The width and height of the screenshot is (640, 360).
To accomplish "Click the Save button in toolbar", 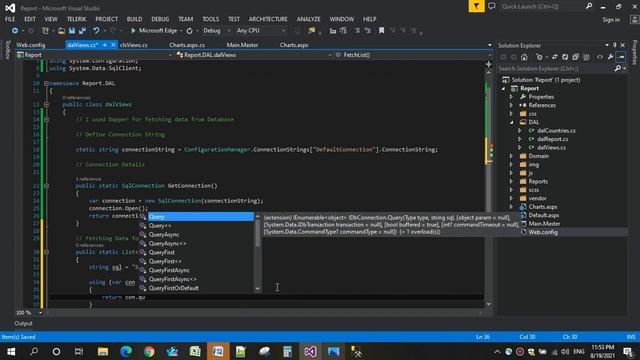I will [x=72, y=31].
